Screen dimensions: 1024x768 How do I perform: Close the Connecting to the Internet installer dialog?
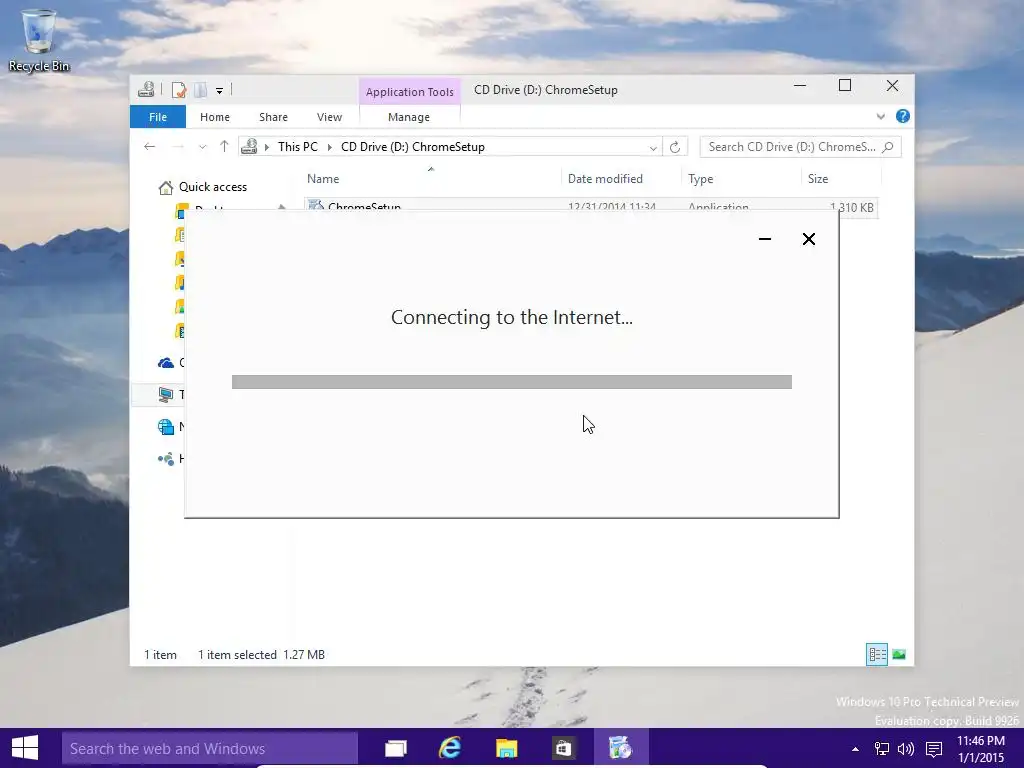coord(808,239)
